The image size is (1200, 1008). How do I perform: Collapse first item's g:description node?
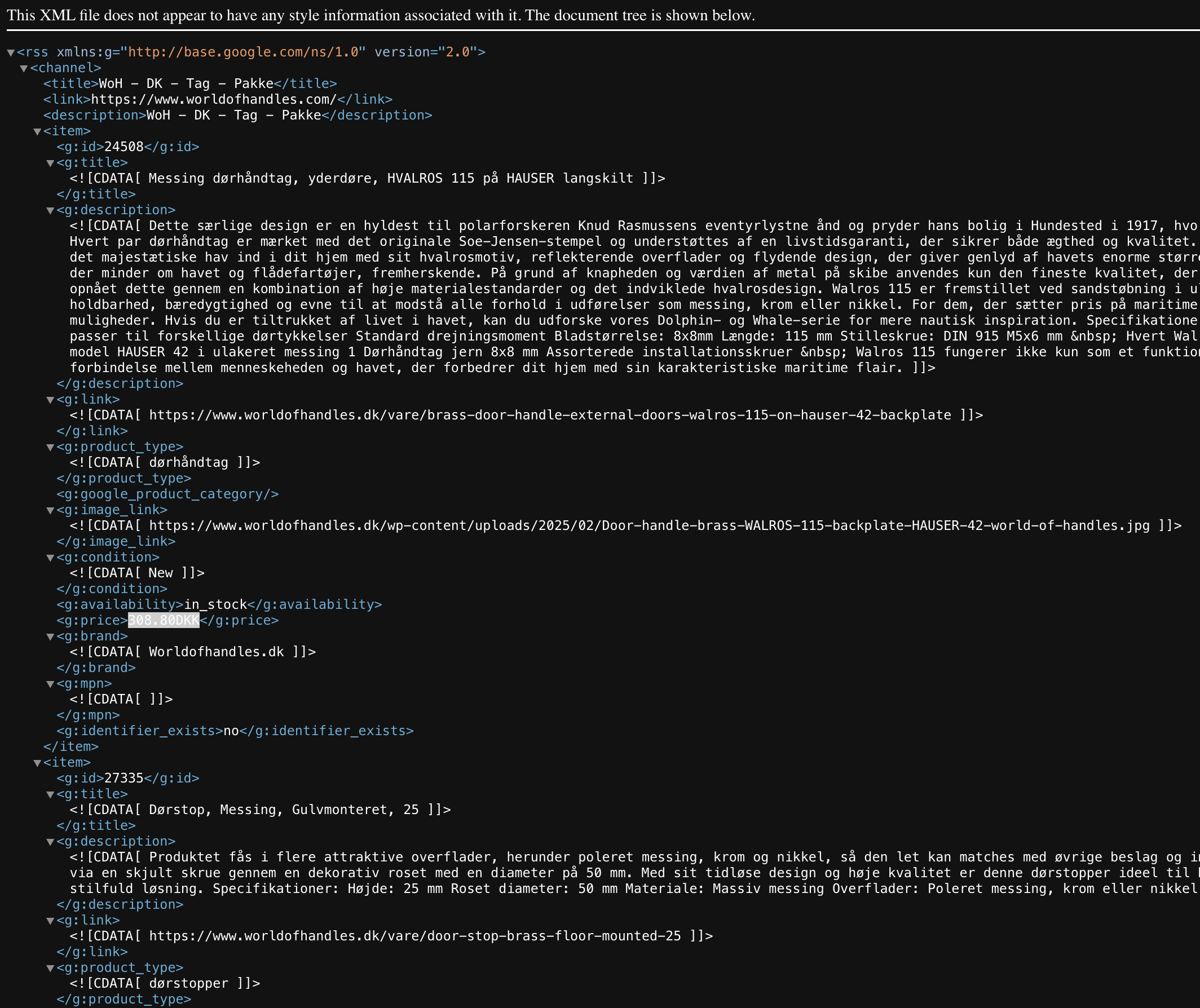pos(50,211)
